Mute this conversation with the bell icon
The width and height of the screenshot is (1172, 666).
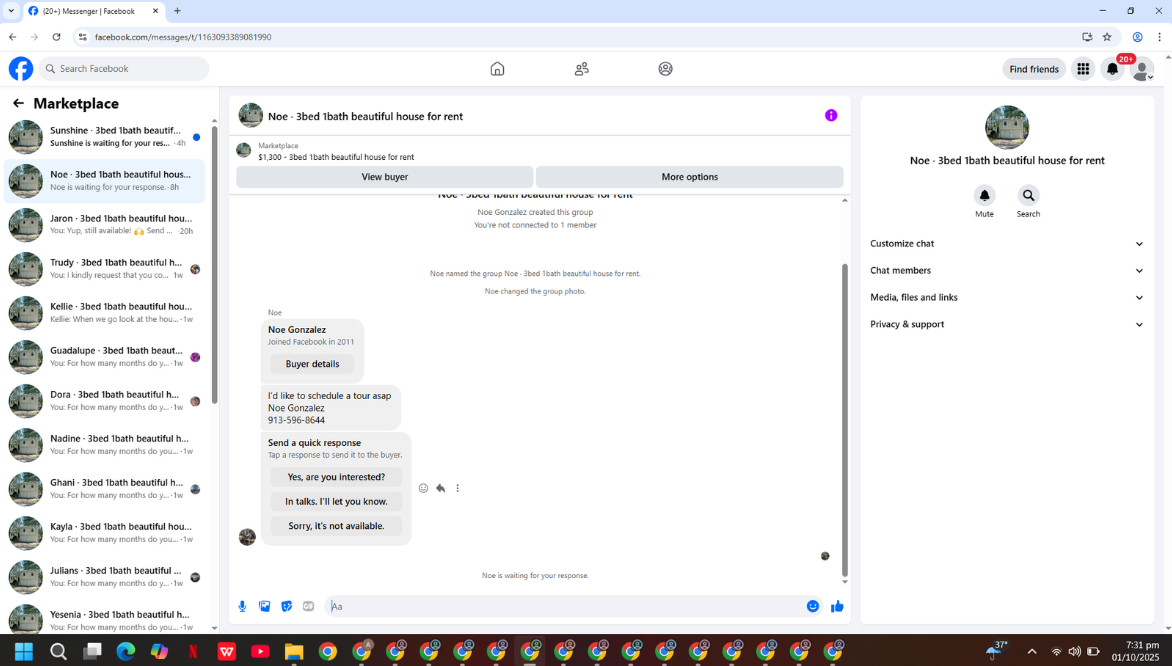(984, 195)
